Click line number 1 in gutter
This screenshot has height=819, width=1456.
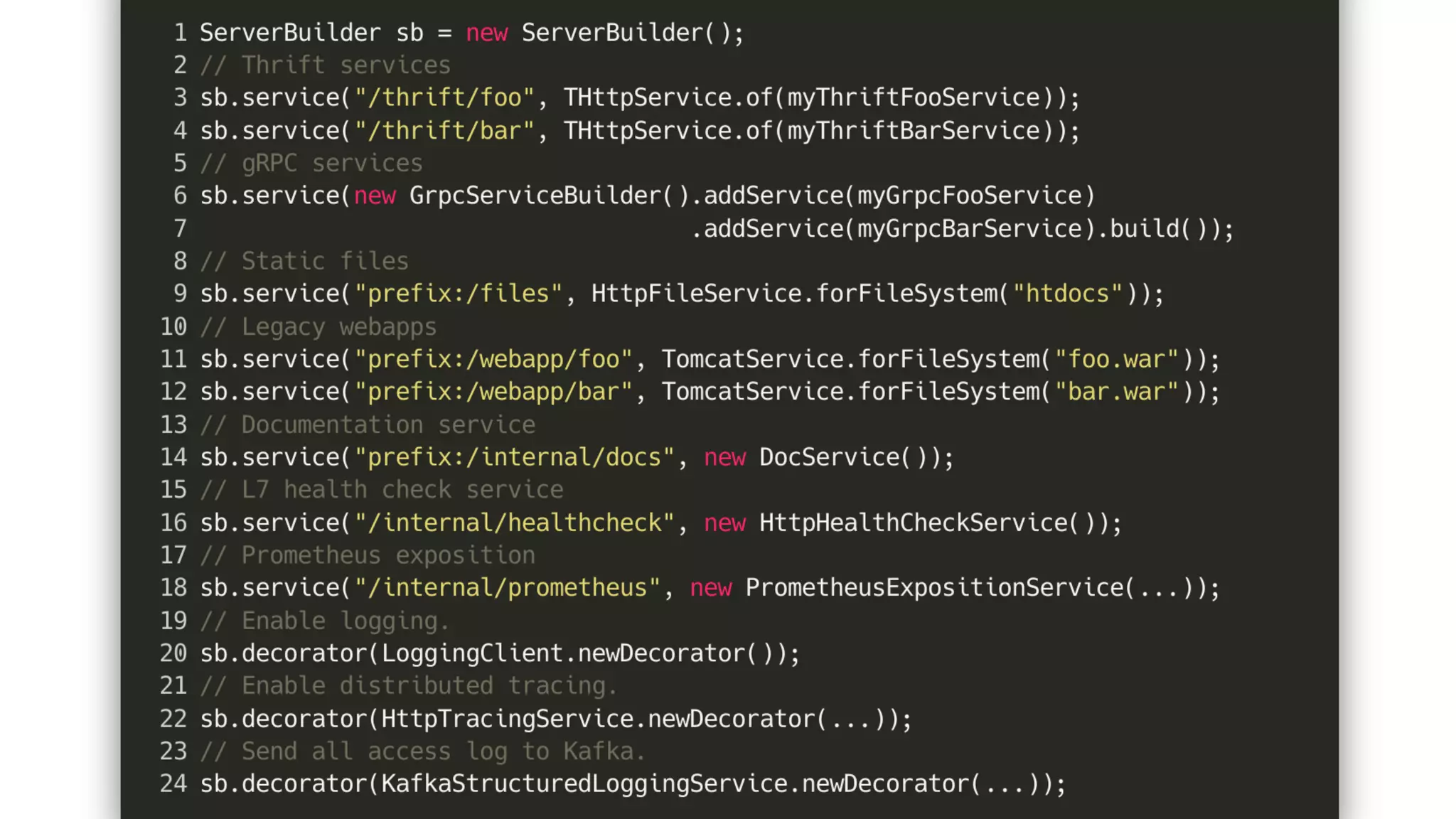(180, 33)
